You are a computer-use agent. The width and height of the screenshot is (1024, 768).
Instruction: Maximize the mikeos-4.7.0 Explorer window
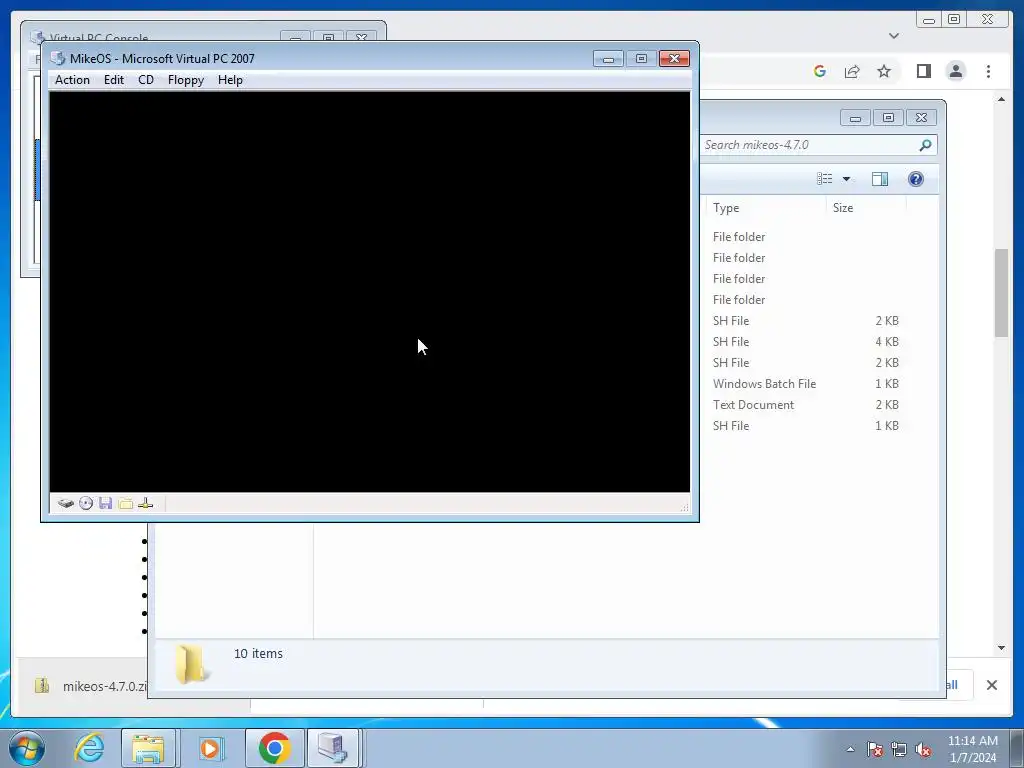(888, 118)
